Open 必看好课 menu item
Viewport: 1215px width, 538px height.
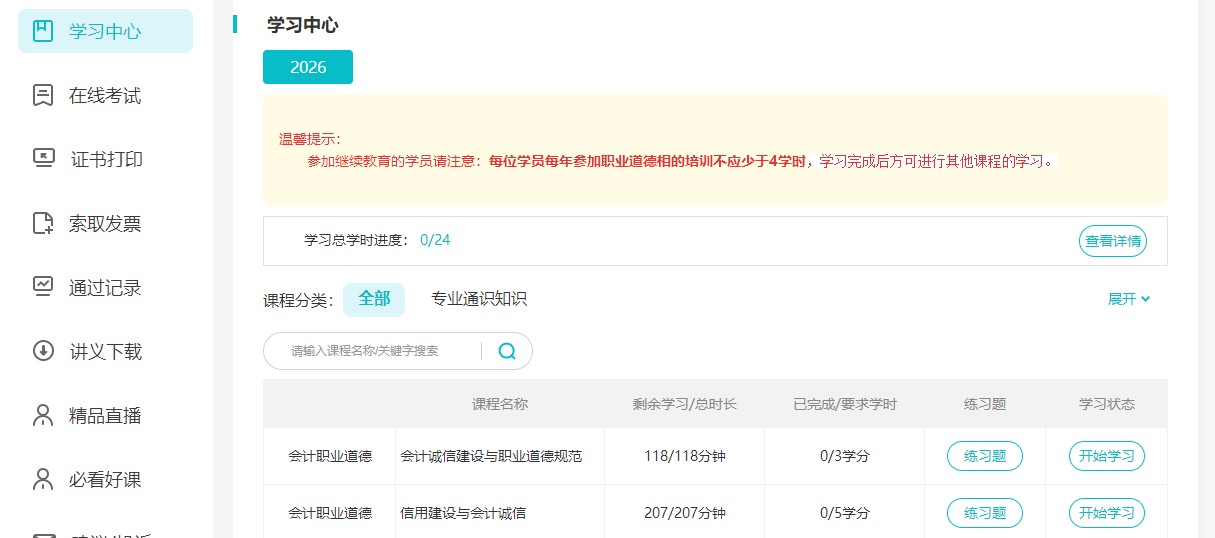pos(105,479)
